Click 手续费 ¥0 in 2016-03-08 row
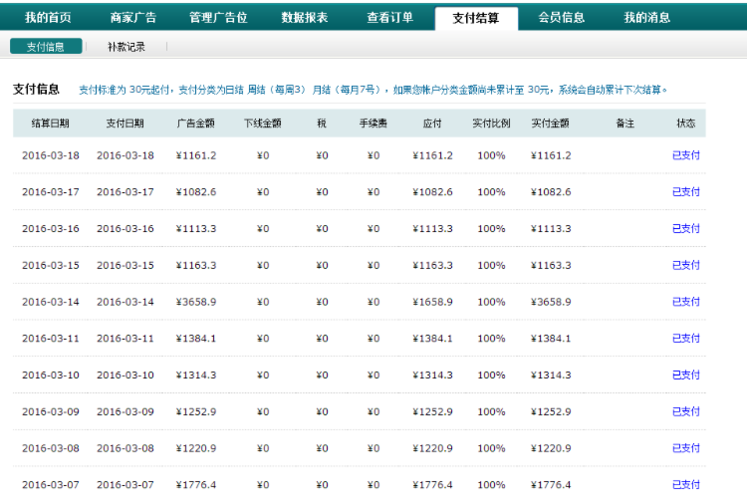The height and width of the screenshot is (500, 747). pos(374,448)
